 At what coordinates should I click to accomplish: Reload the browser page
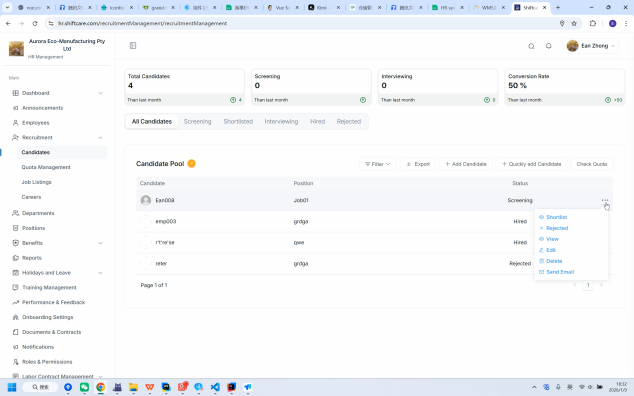[35, 23]
